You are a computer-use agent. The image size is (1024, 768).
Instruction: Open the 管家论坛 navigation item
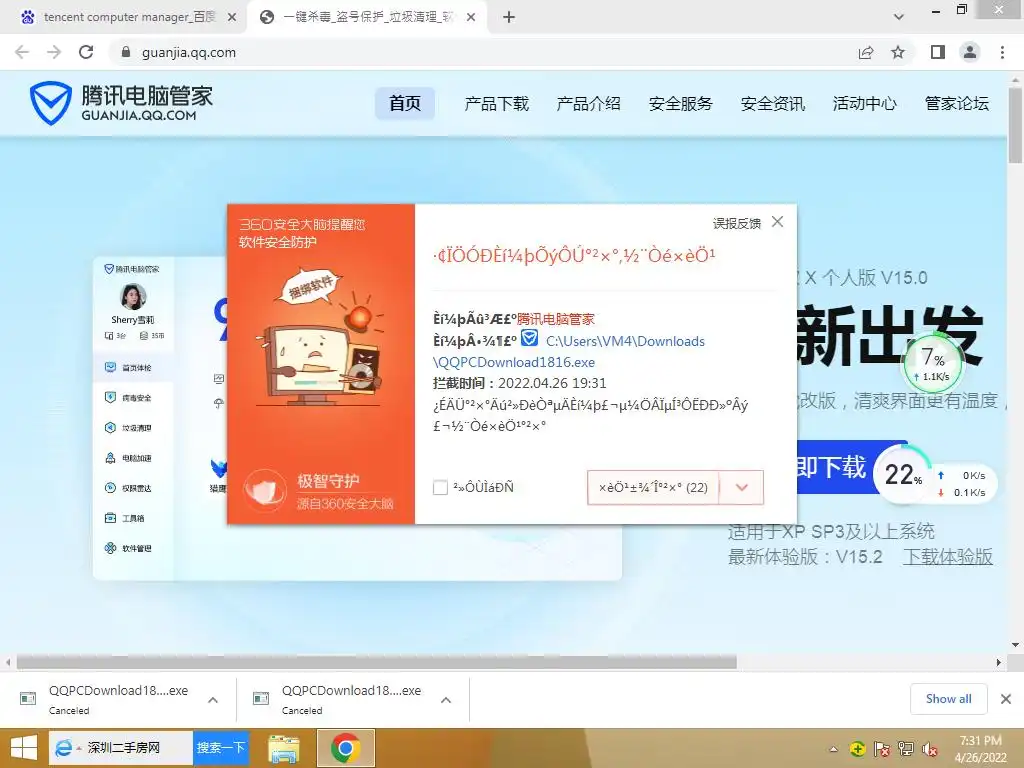click(957, 103)
